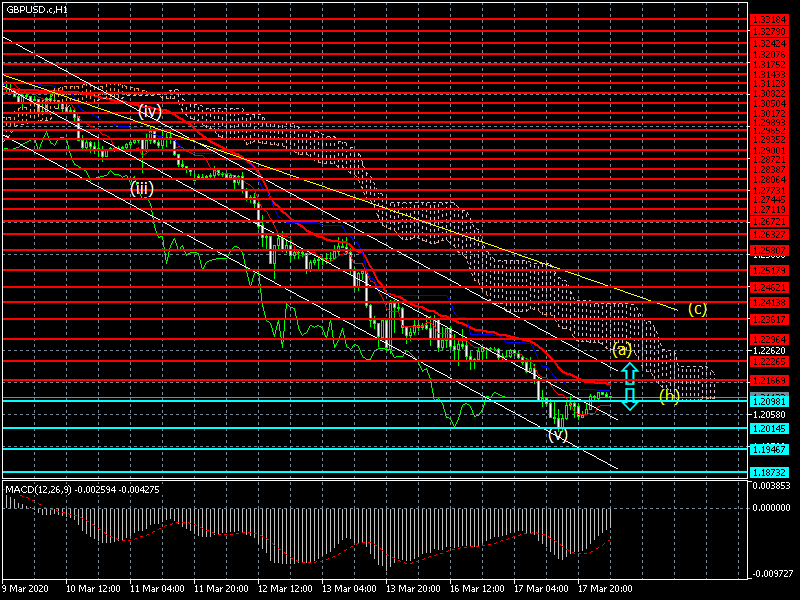Viewport: 800px width, 600px height.
Task: Click the 1.25807 price level label
Action: click(769, 251)
